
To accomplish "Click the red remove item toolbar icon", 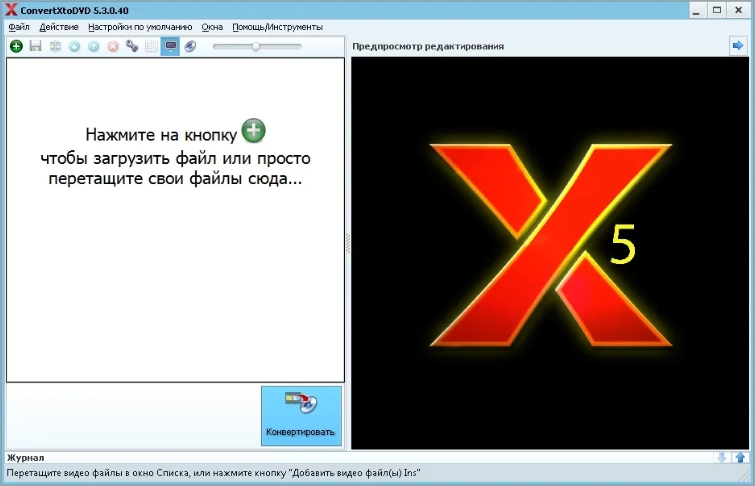I will click(x=113, y=46).
